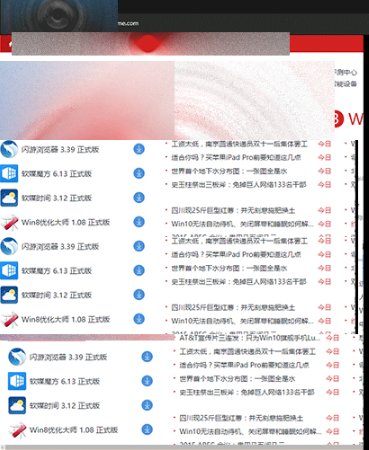Download Win8优化大师 1.08 via topmost list's blue arrow
The width and height of the screenshot is (369, 450).
coord(139,222)
